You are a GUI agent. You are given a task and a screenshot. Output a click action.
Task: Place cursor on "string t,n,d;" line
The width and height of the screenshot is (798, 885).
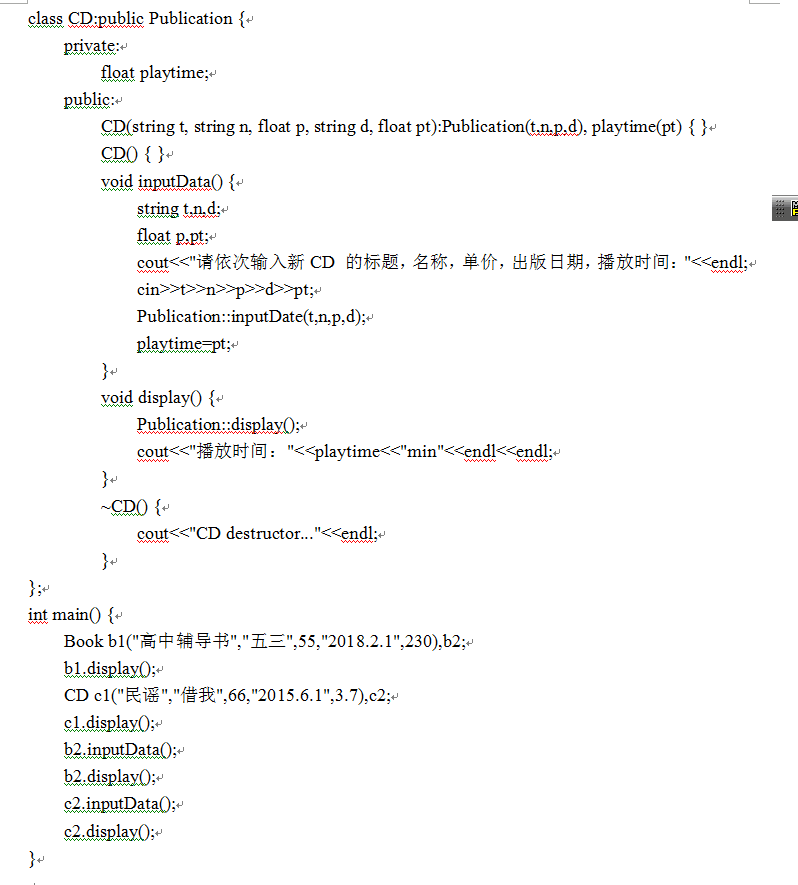pos(178,209)
